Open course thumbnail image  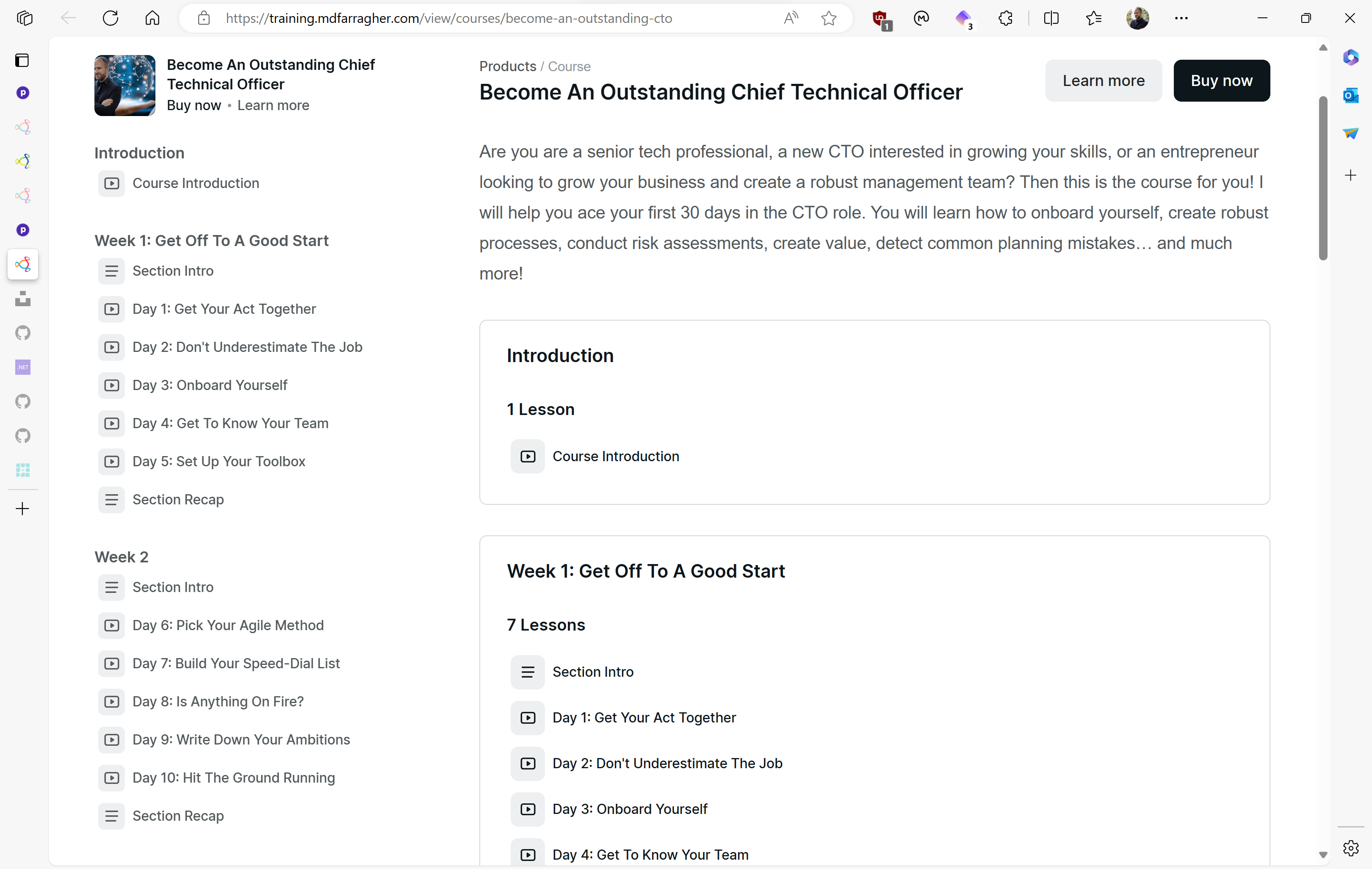[125, 86]
